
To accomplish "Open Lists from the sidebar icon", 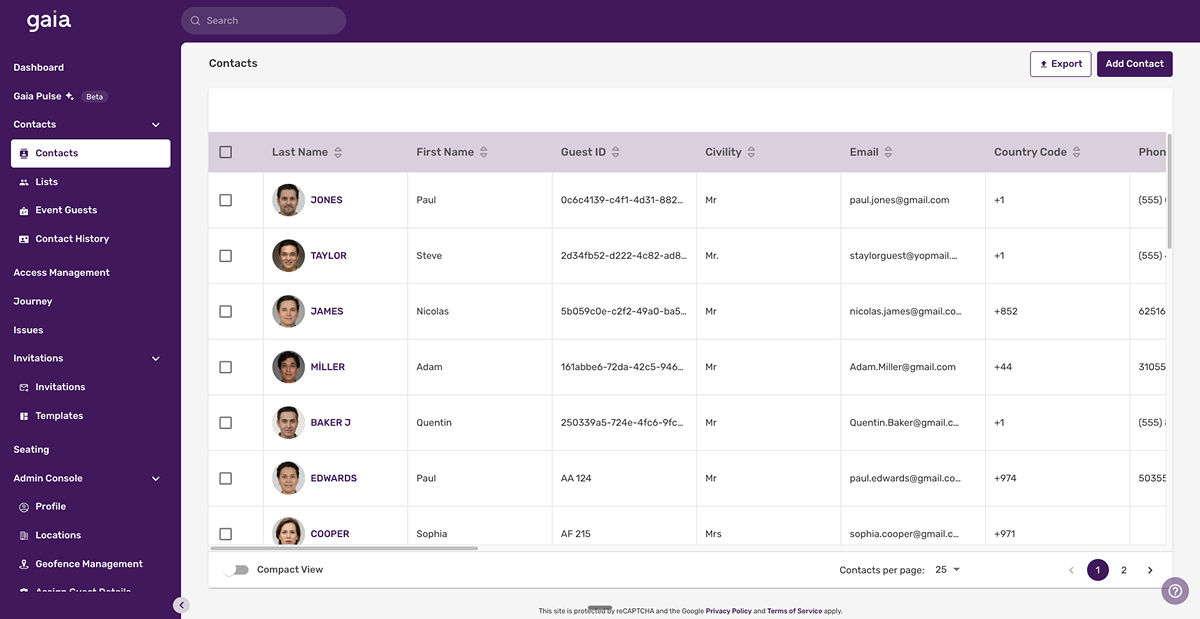I will pyautogui.click(x=24, y=181).
